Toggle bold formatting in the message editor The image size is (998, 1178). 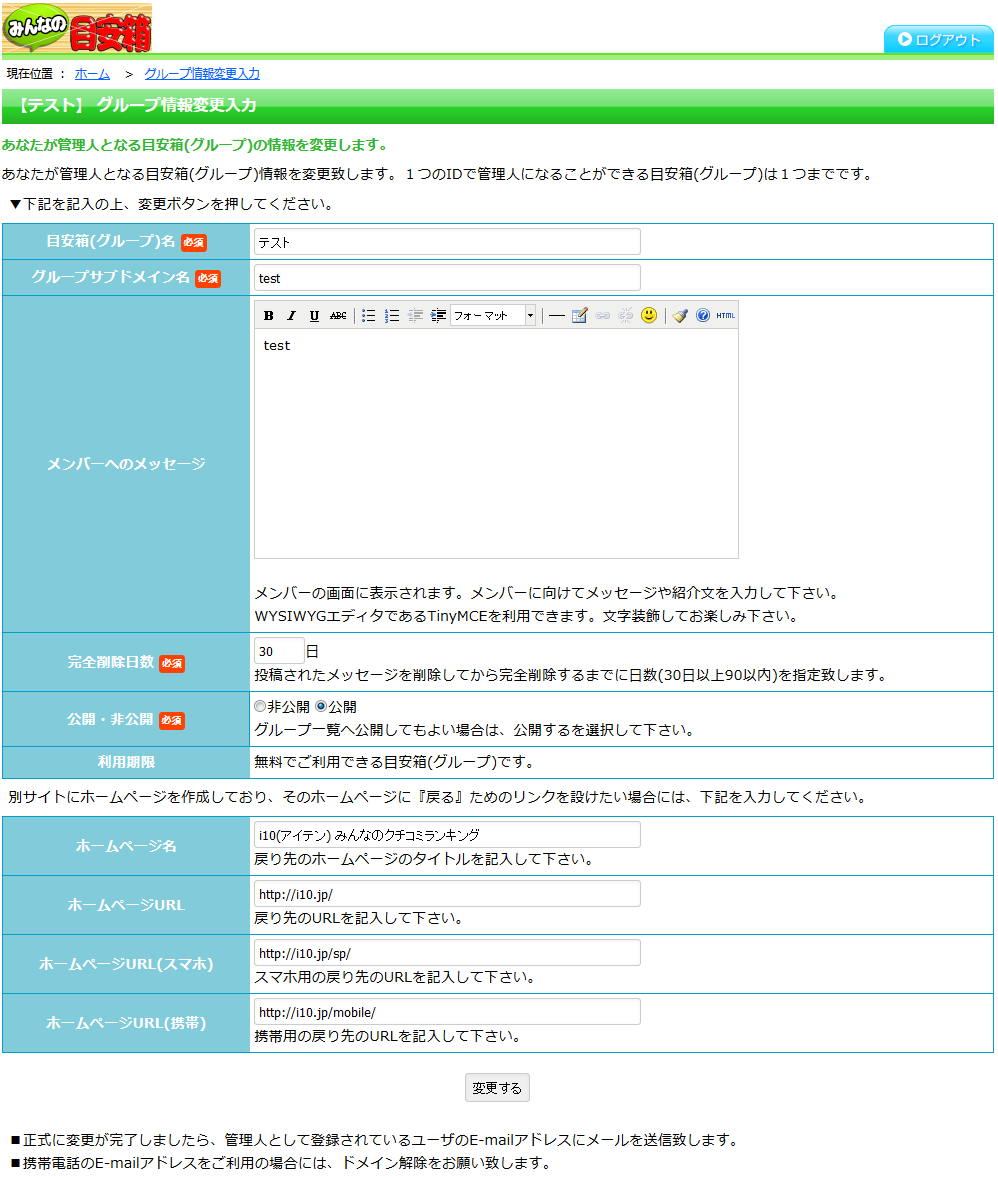[269, 315]
